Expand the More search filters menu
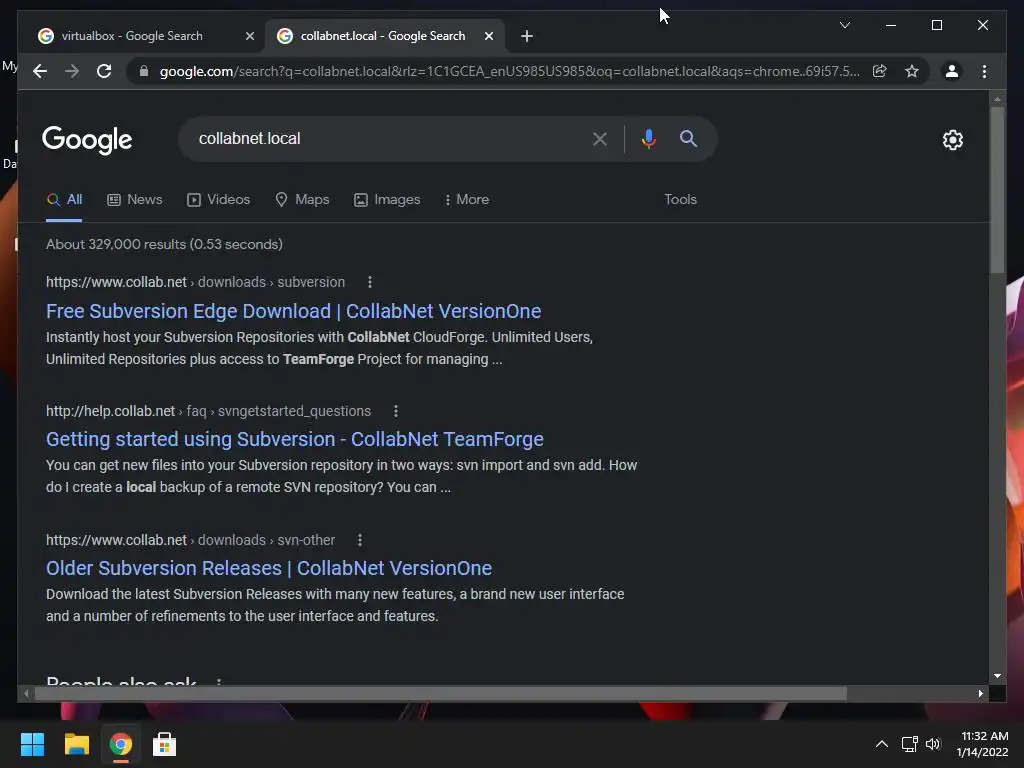Image resolution: width=1024 pixels, height=768 pixels. point(466,200)
